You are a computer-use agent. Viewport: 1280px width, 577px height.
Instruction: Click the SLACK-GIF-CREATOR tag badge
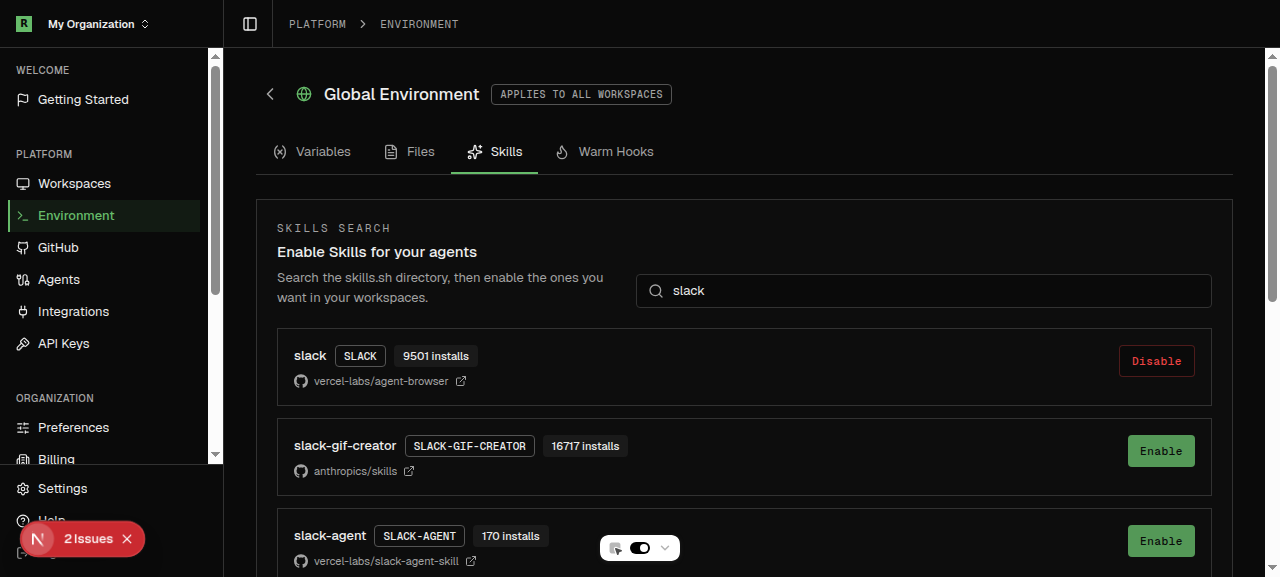pyautogui.click(x=470, y=446)
